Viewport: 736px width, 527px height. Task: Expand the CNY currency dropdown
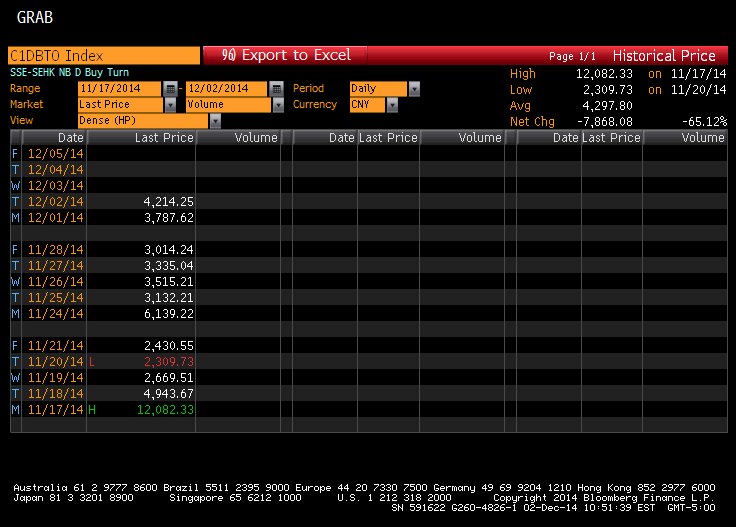[x=392, y=105]
